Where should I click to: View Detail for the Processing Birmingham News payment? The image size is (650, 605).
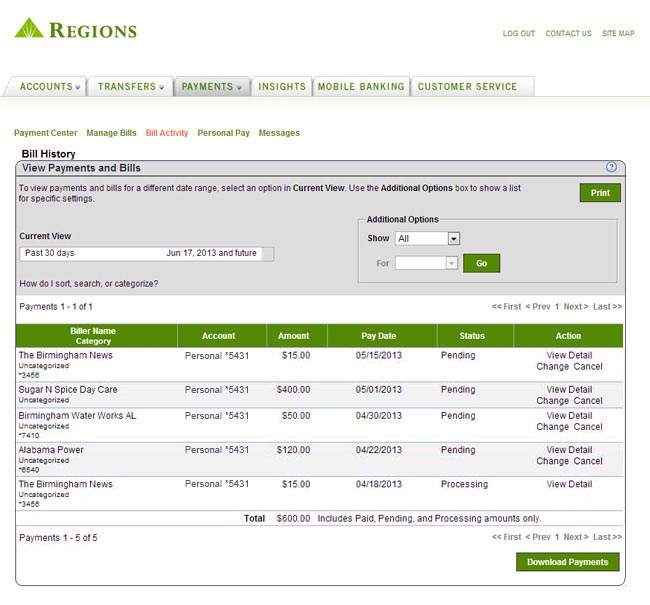click(569, 484)
